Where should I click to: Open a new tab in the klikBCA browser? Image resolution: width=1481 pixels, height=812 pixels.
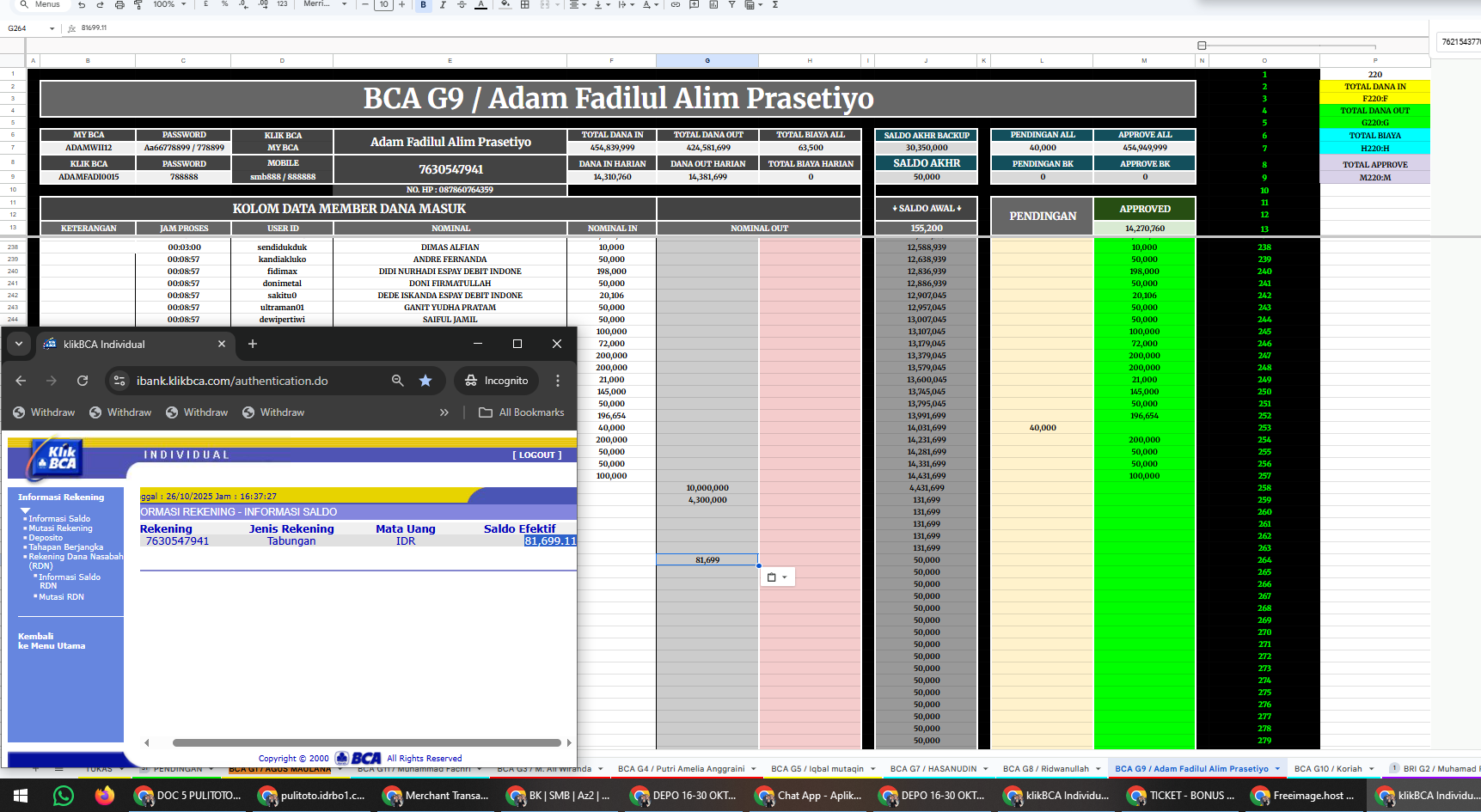click(253, 344)
